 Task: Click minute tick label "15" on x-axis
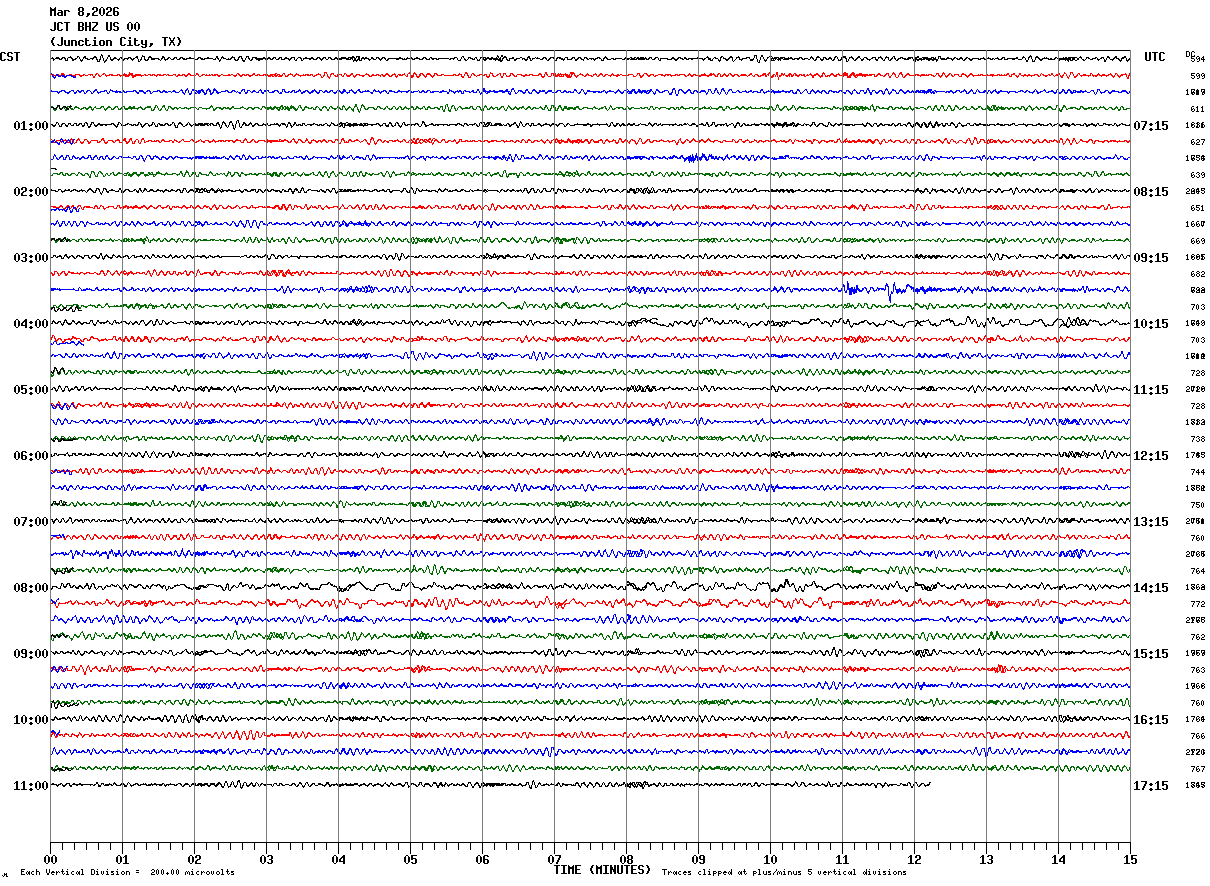point(1130,860)
